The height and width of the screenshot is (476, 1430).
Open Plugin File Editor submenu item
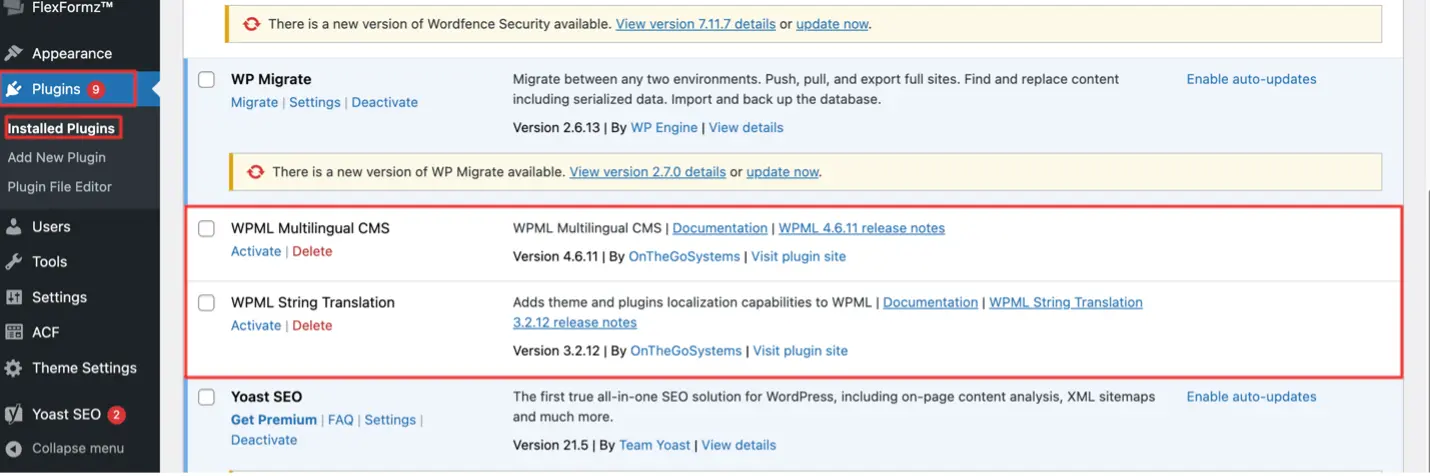[x=59, y=187]
